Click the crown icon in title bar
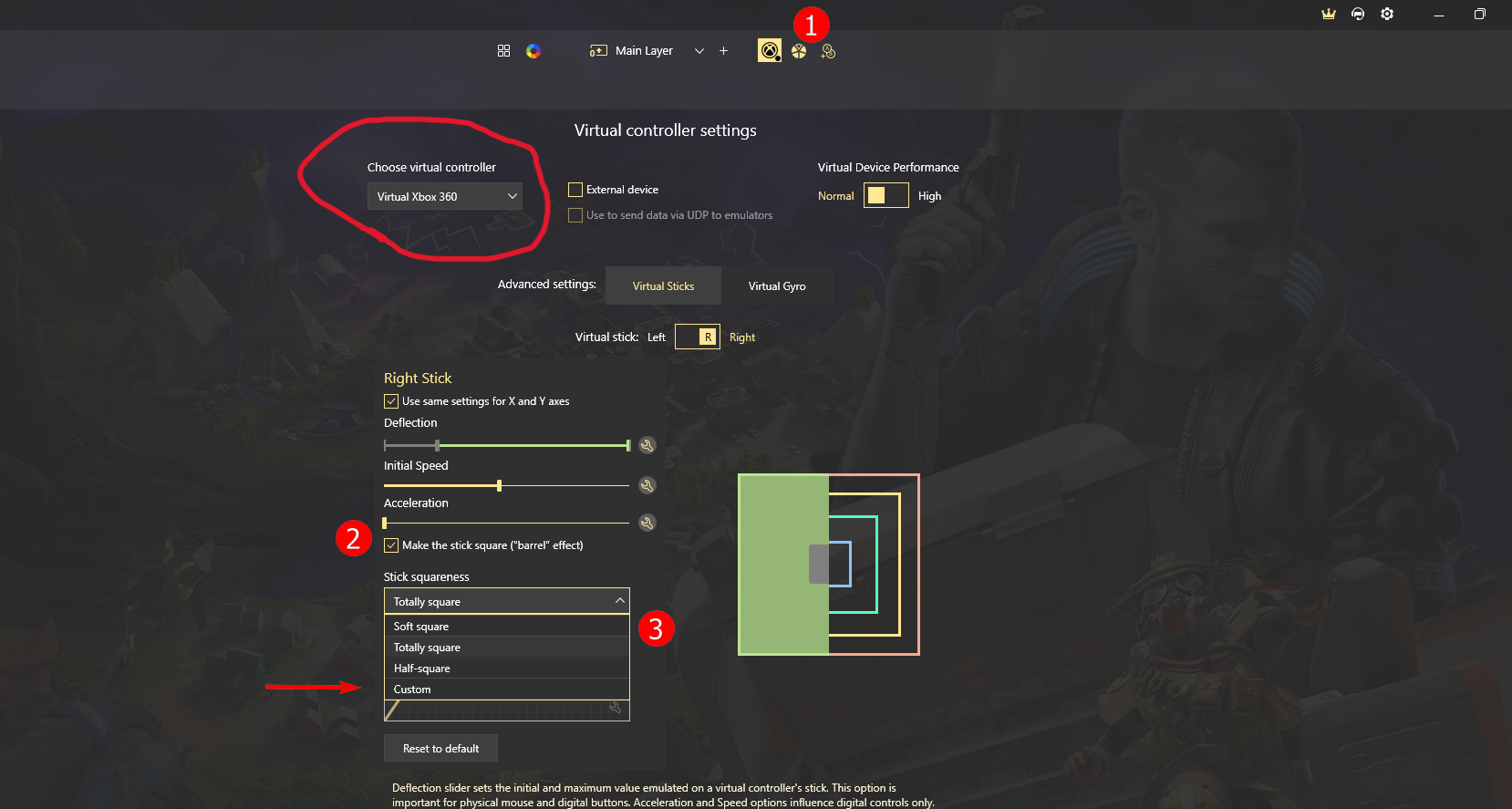 coord(1329,14)
